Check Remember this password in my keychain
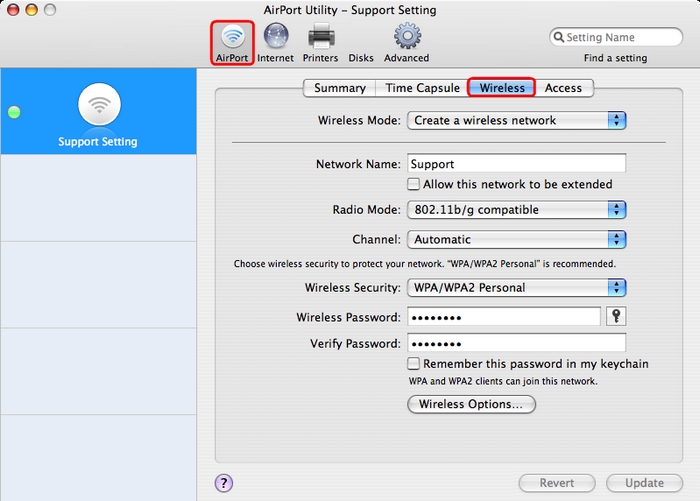 click(413, 363)
